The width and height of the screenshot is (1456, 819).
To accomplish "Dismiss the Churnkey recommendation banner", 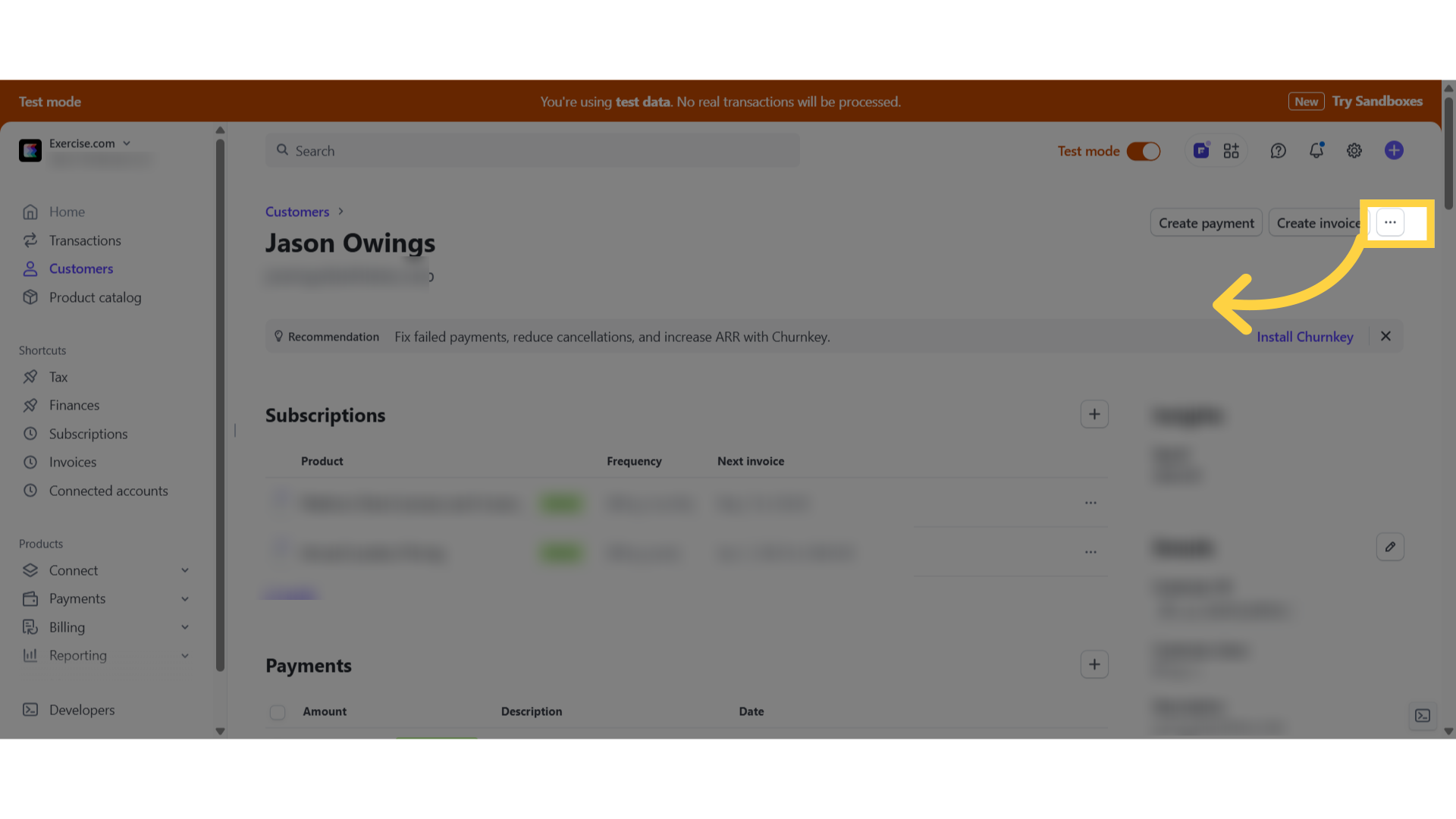I will [x=1385, y=336].
